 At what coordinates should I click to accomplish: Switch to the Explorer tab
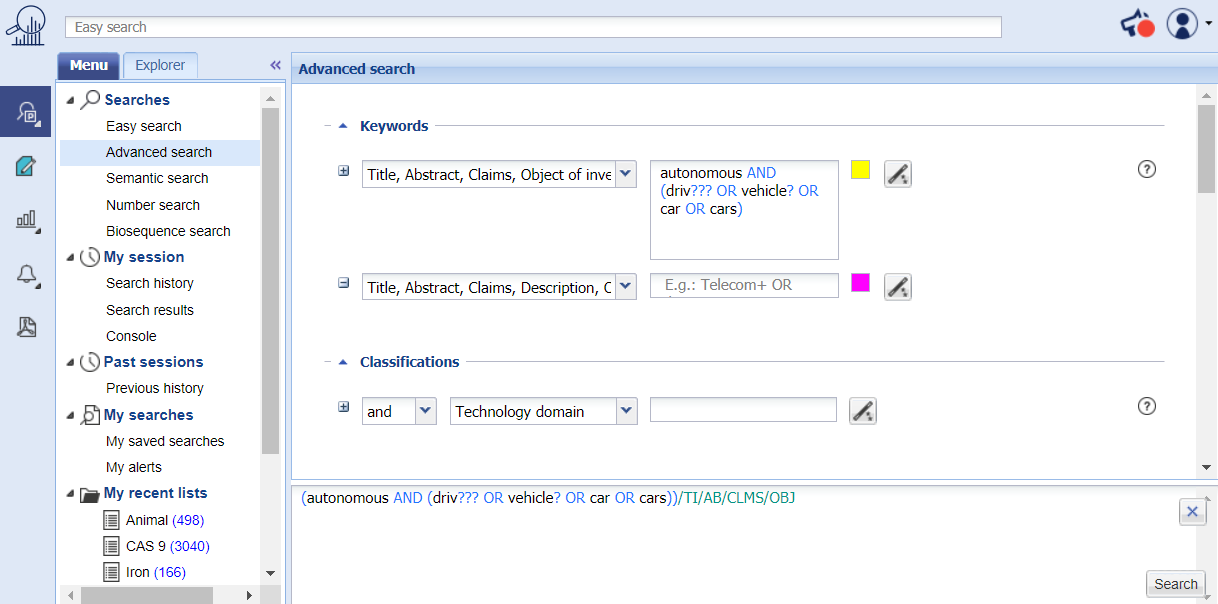tap(160, 65)
